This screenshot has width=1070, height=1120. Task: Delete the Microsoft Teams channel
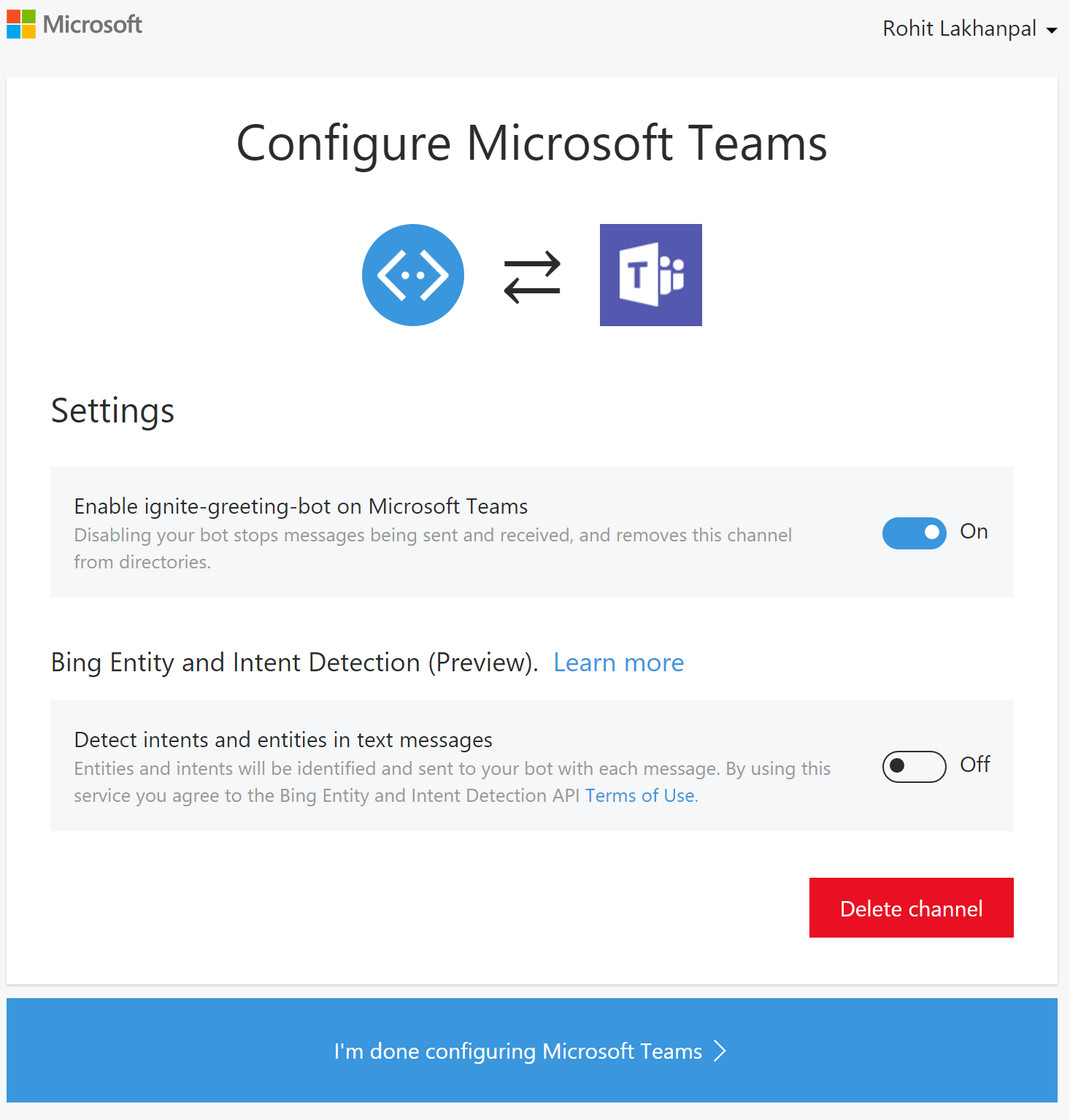911,908
